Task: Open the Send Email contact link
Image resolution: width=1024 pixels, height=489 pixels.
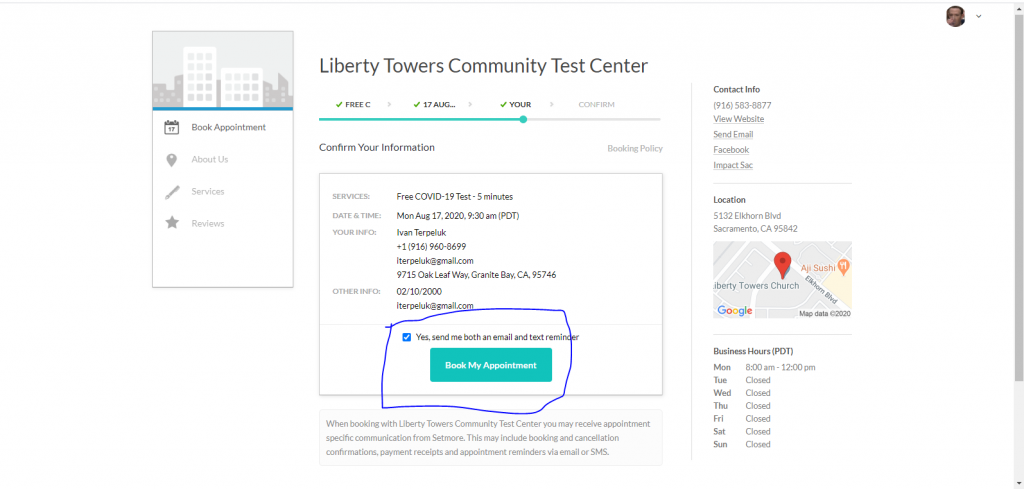Action: pyautogui.click(x=733, y=134)
